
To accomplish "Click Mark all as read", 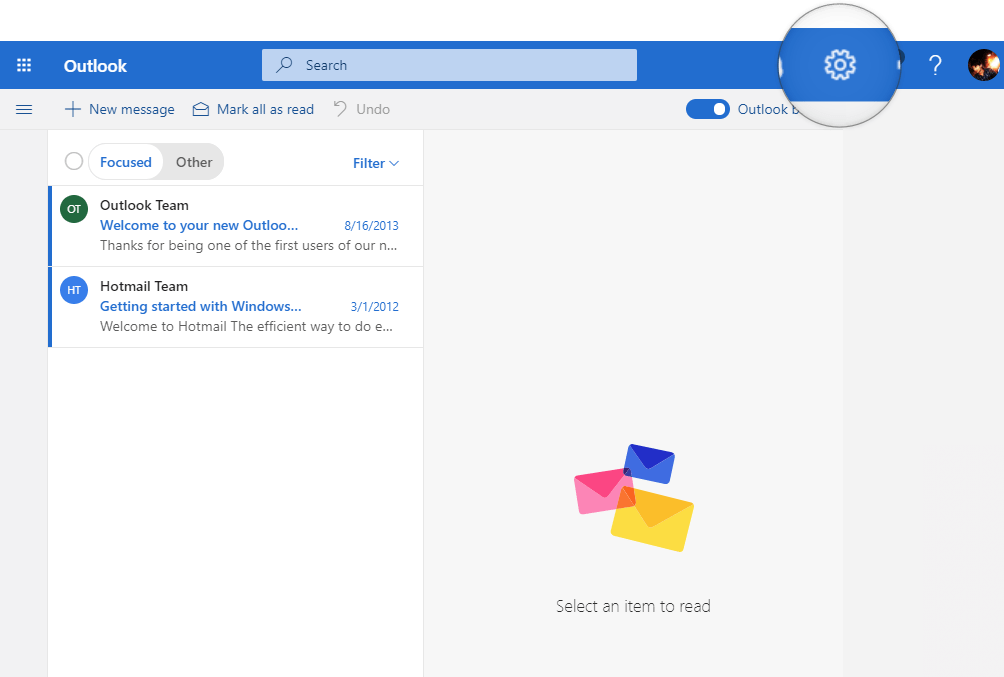I will click(254, 110).
